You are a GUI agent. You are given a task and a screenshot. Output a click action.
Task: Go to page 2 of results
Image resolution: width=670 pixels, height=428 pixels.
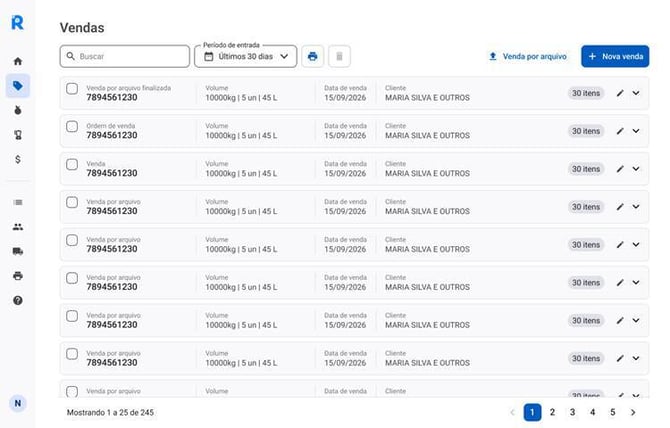point(552,412)
